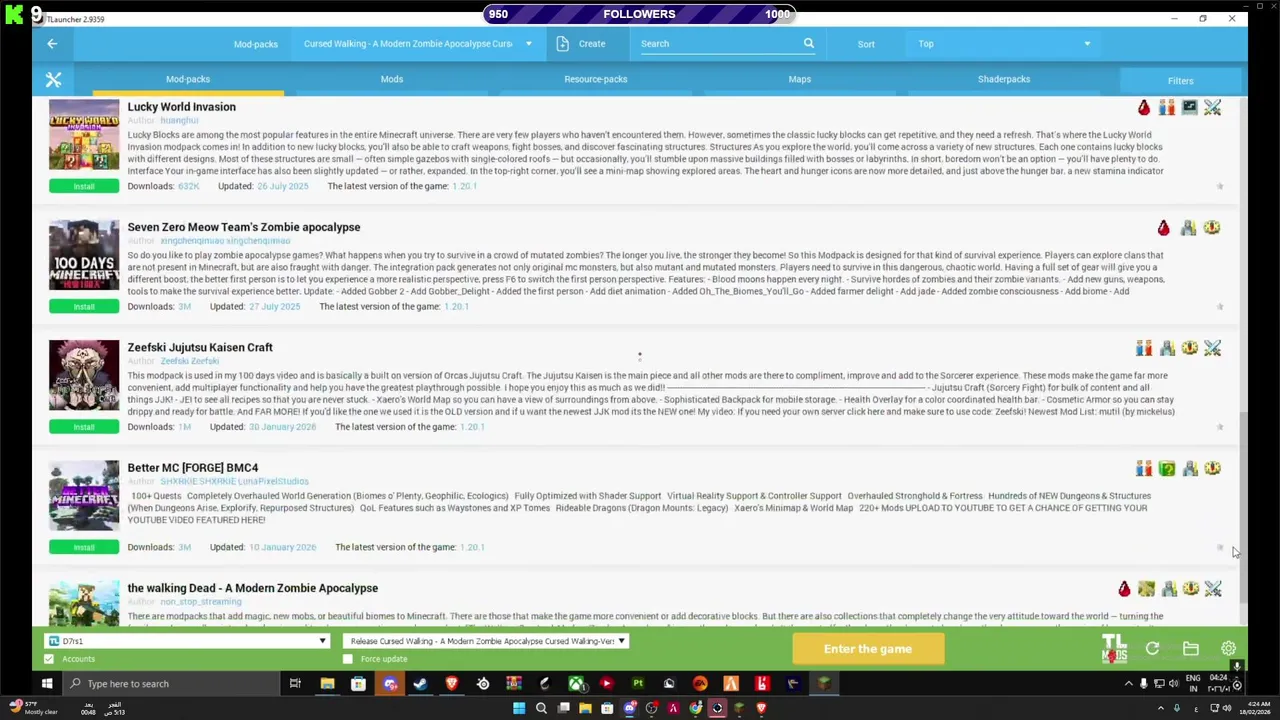Viewport: 1280px width, 720px height.
Task: Open the walking Dead Modern Zombie Apocalypse title
Action: point(252,588)
